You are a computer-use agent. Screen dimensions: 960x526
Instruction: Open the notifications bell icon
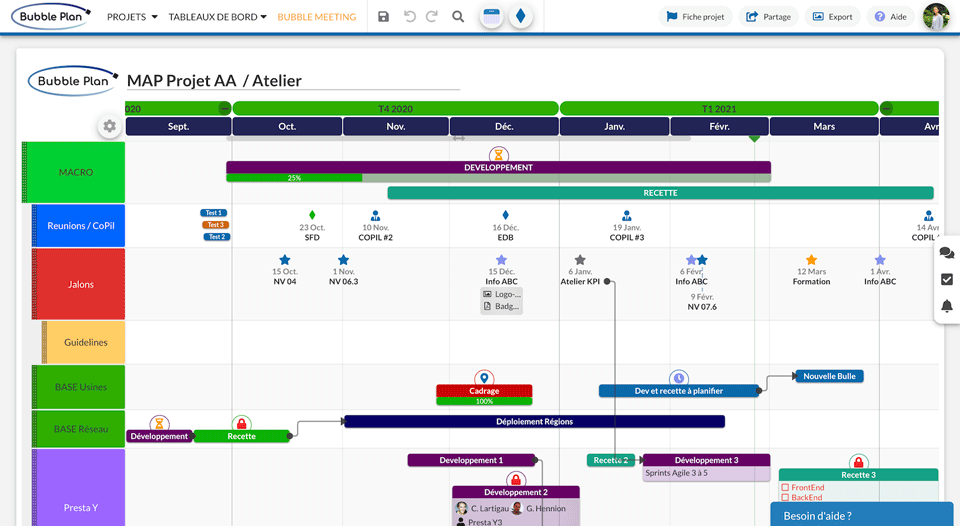click(947, 306)
